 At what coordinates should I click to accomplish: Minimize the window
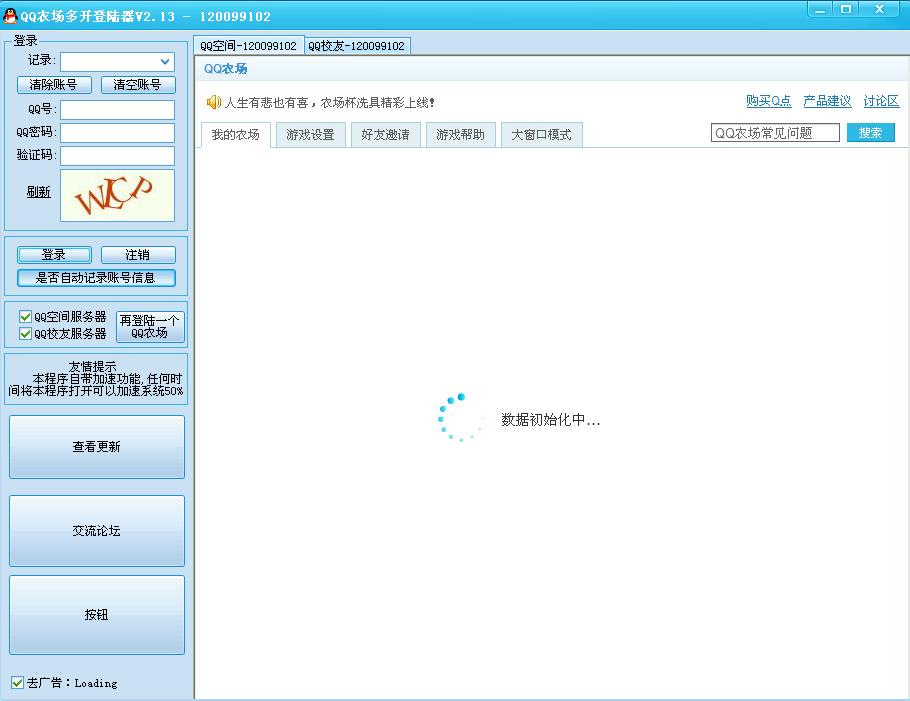tap(820, 9)
